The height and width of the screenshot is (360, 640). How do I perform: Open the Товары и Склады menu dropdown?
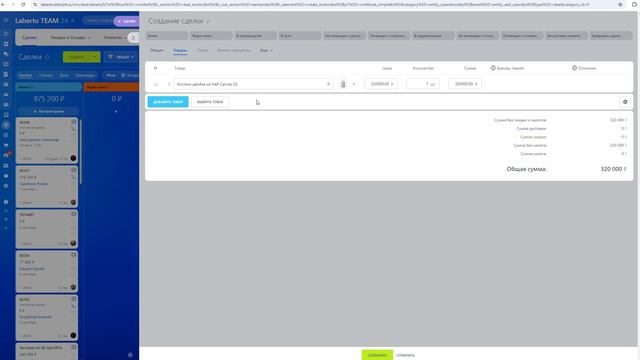coord(70,38)
